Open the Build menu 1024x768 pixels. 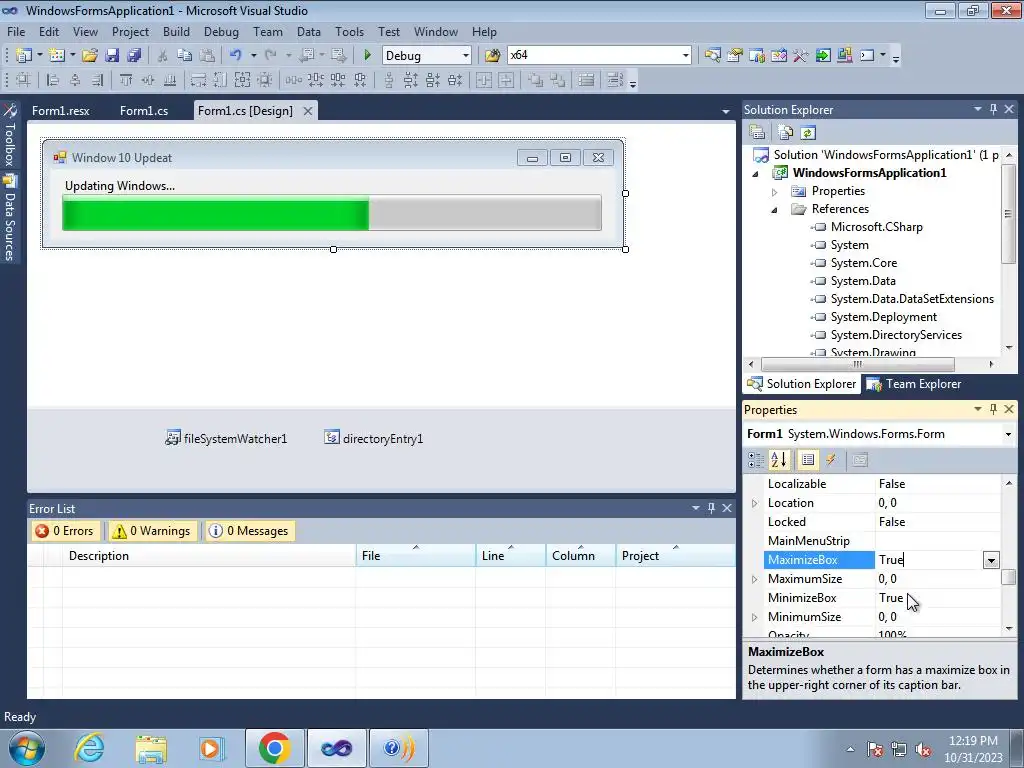176,31
